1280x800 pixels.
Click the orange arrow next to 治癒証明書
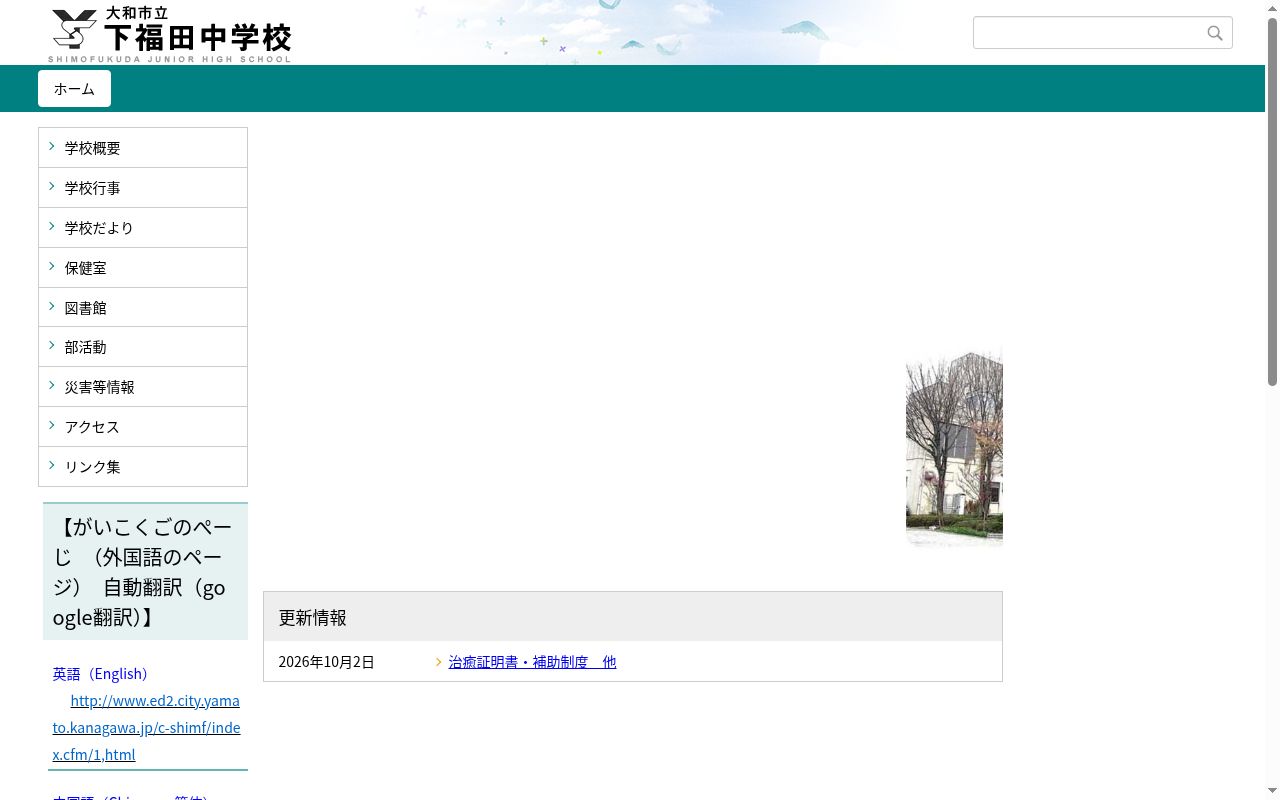click(x=439, y=662)
